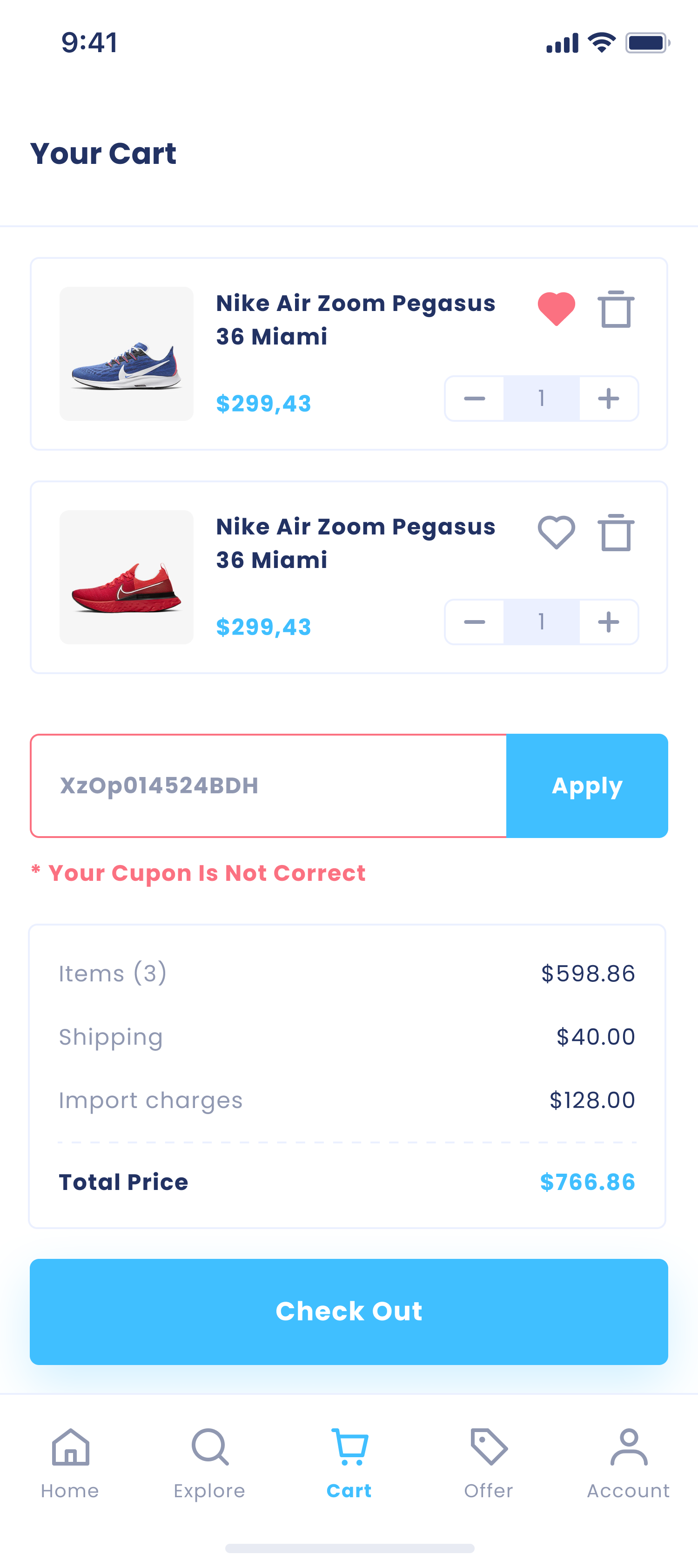Open the red shoe product thumbnail
The image size is (698, 1568).
click(127, 577)
